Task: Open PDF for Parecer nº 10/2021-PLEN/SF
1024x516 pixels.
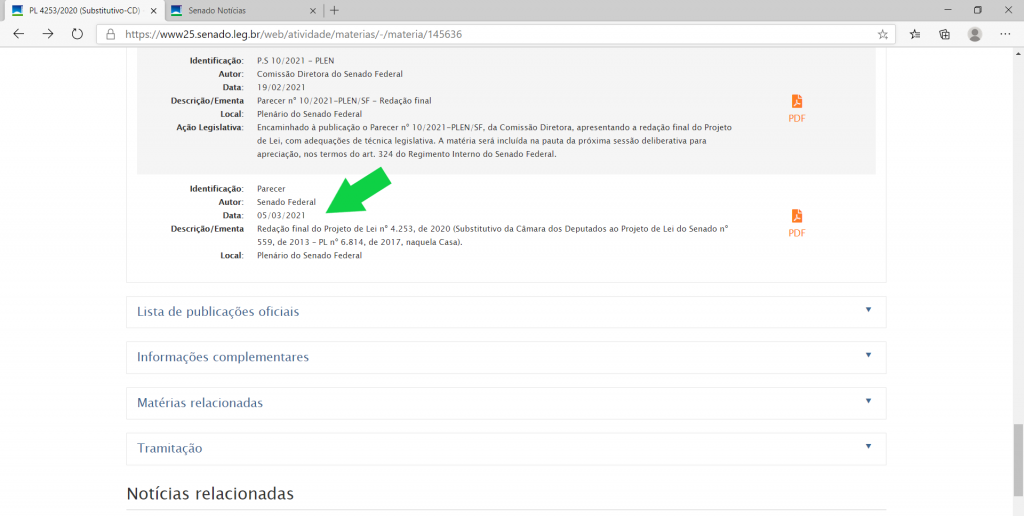Action: 797,108
